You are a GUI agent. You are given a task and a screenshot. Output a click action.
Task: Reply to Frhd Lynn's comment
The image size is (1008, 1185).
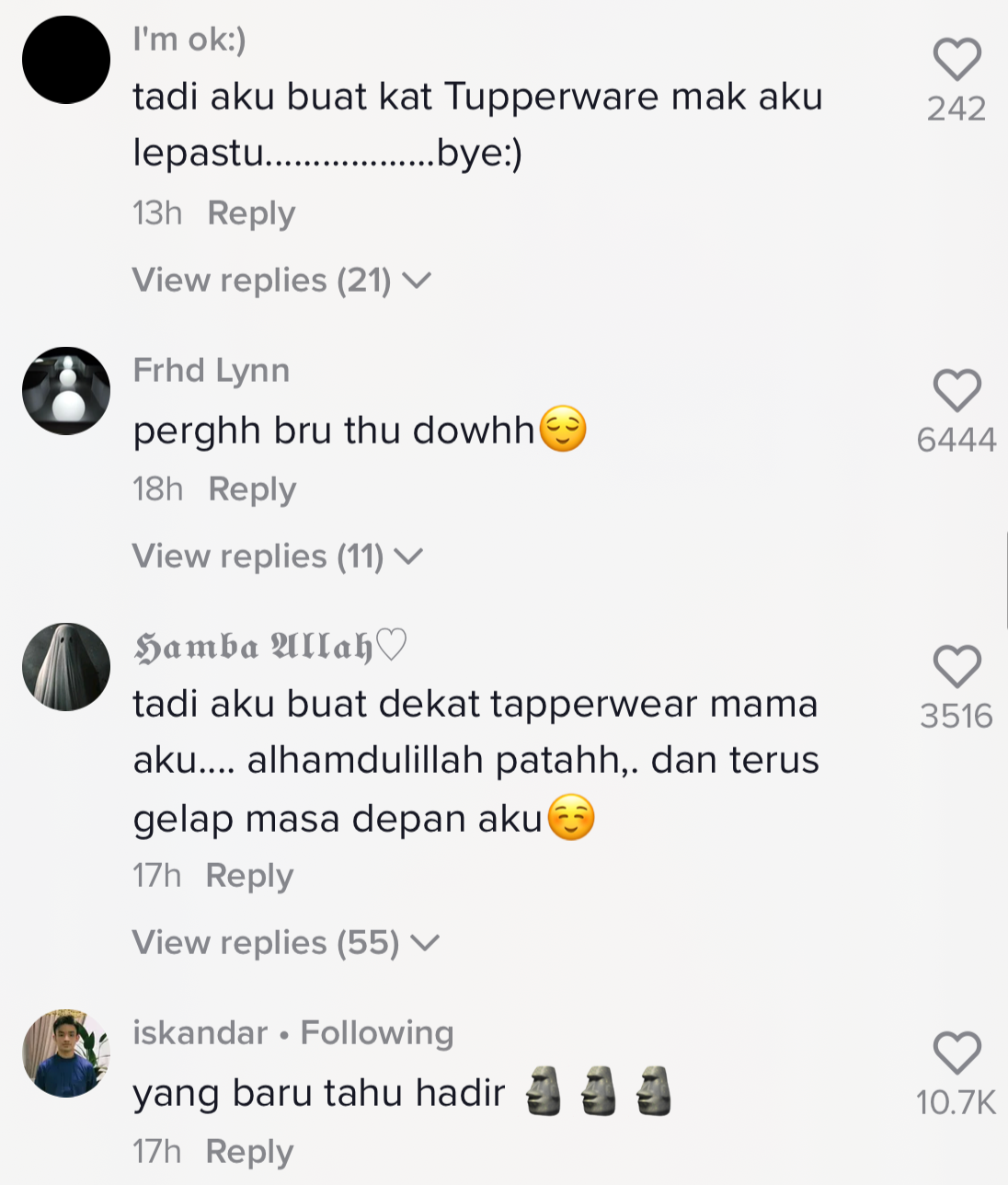click(252, 489)
